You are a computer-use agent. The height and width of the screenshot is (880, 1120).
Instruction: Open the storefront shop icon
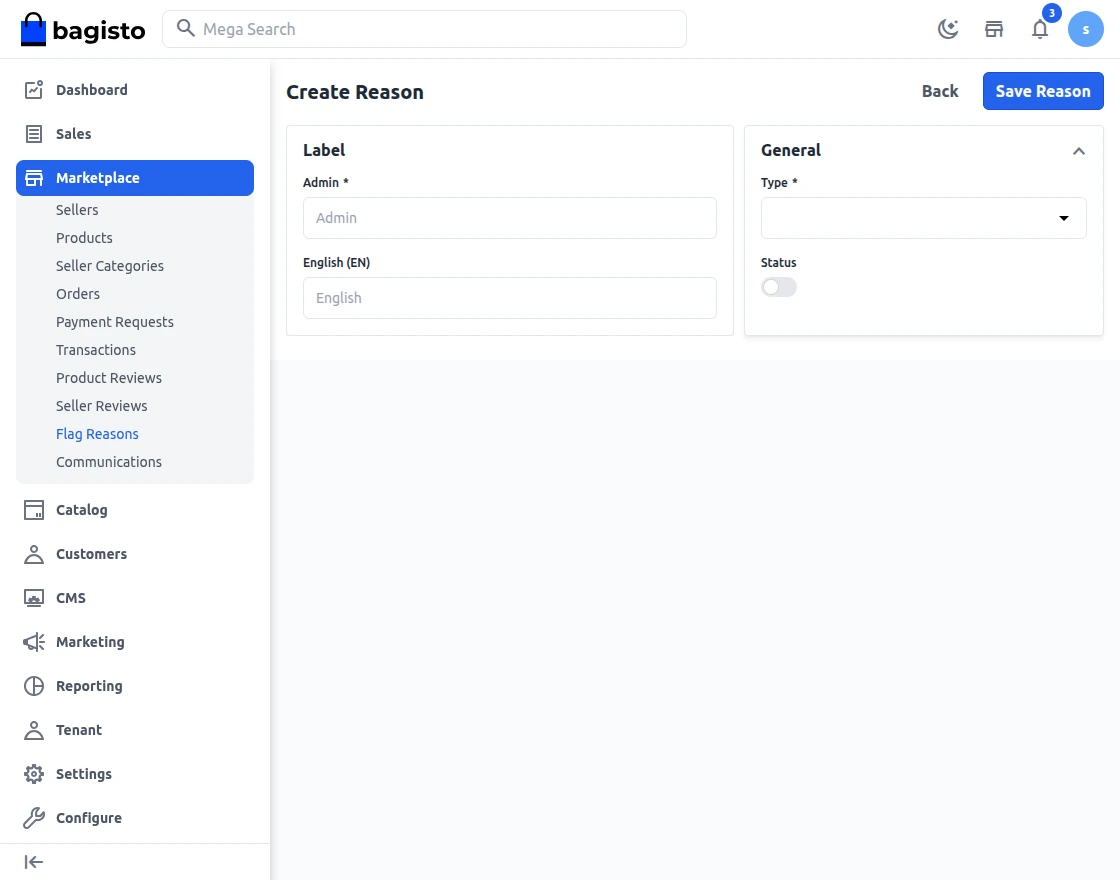[994, 29]
